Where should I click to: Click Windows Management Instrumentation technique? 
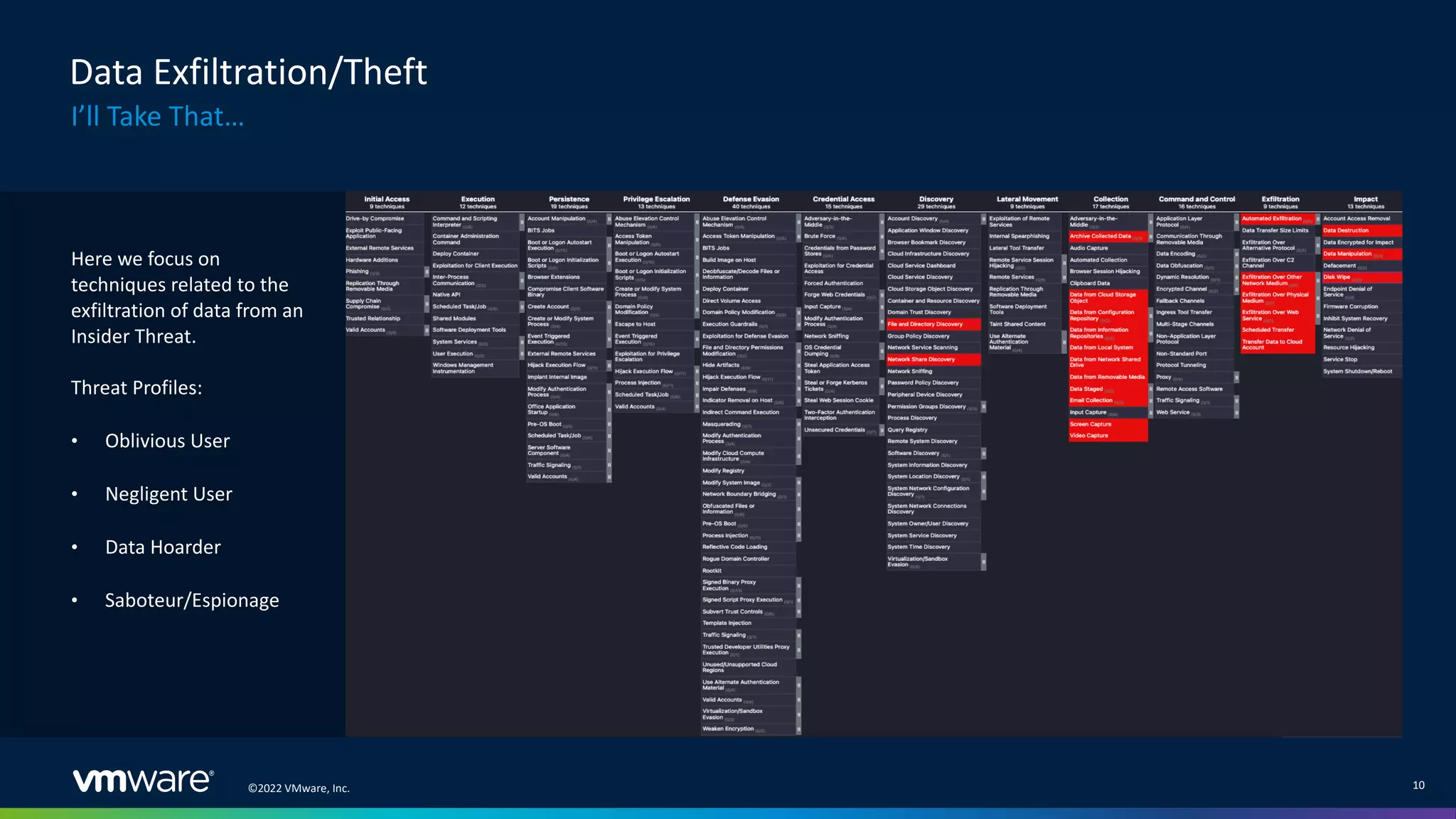click(x=475, y=368)
